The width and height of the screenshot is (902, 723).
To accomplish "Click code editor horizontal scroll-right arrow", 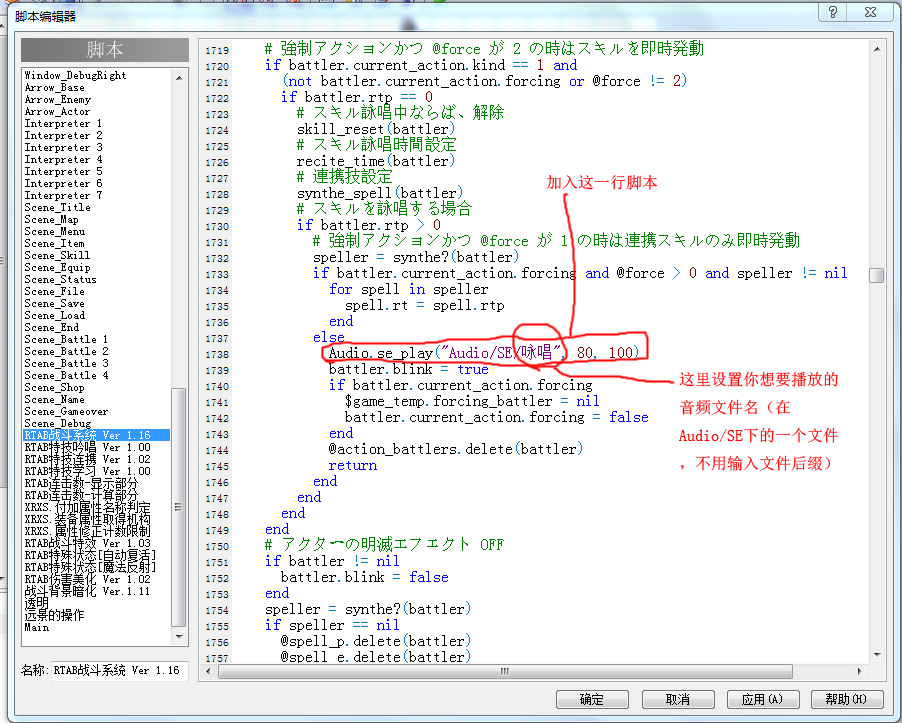I will (859, 671).
